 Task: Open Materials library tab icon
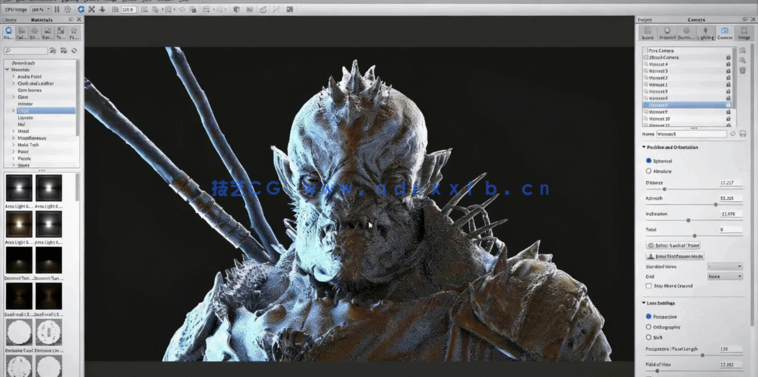[9, 32]
